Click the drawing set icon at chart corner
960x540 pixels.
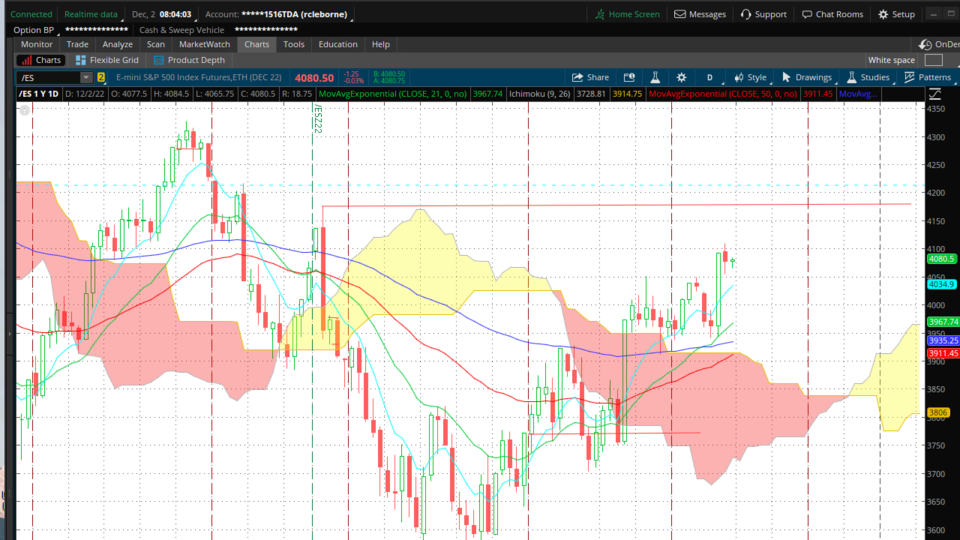935,94
